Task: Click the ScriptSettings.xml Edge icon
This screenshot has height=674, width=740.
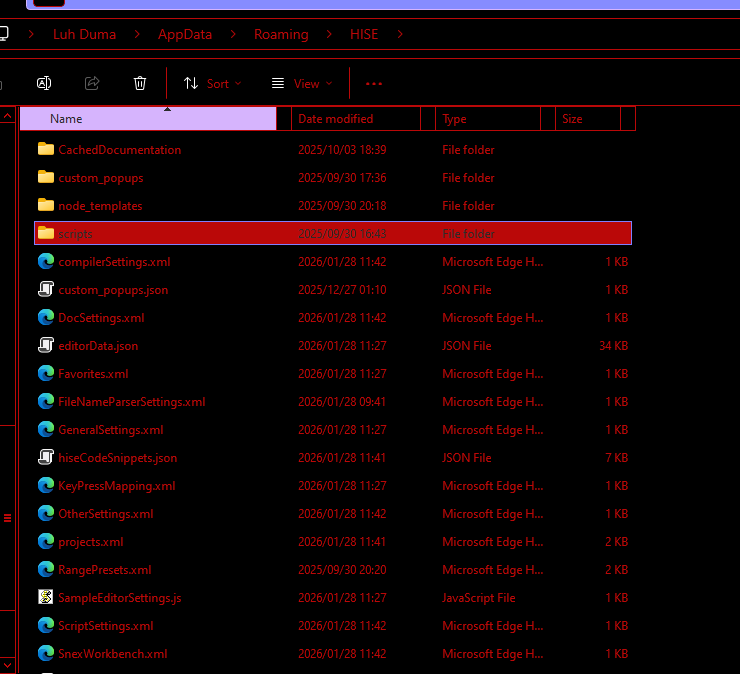Action: pos(46,625)
